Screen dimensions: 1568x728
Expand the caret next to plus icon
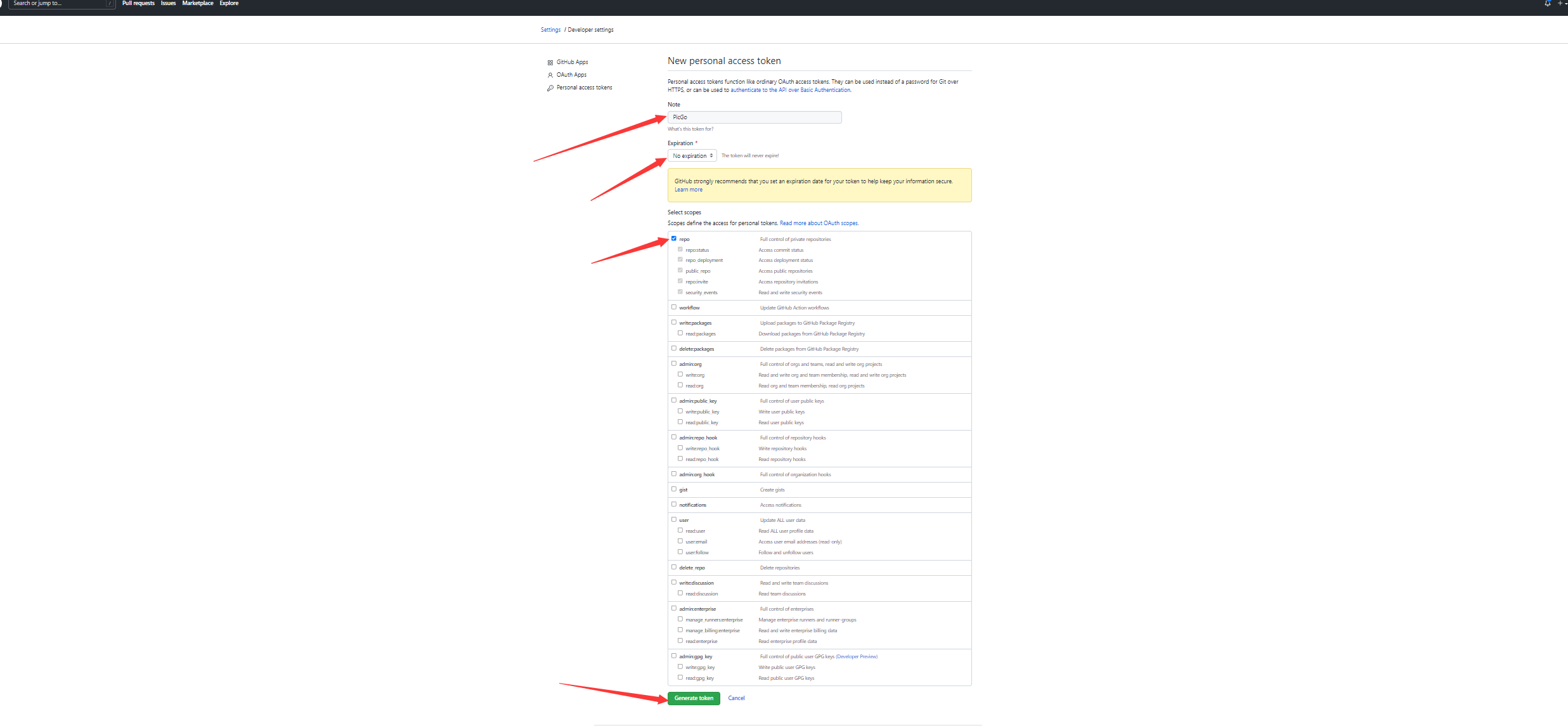click(1566, 3)
